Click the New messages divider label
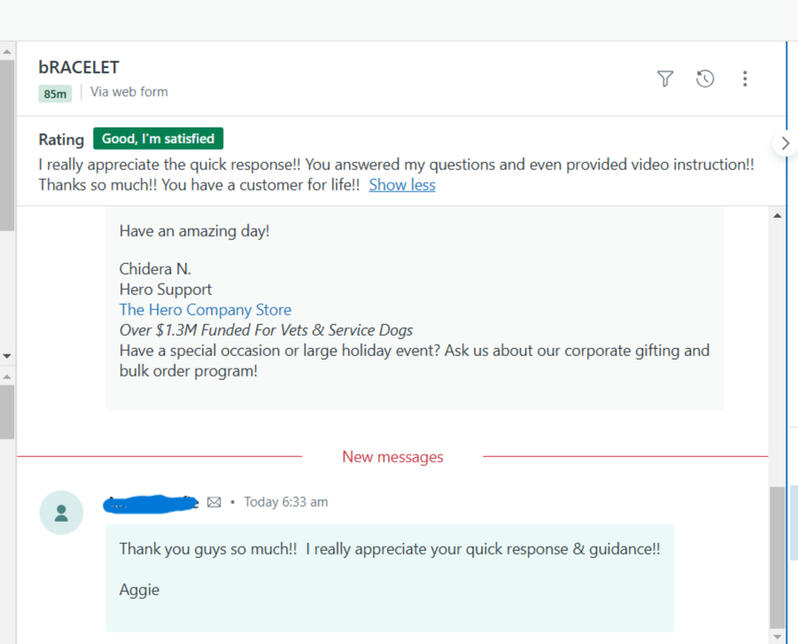The image size is (798, 644). 392,457
